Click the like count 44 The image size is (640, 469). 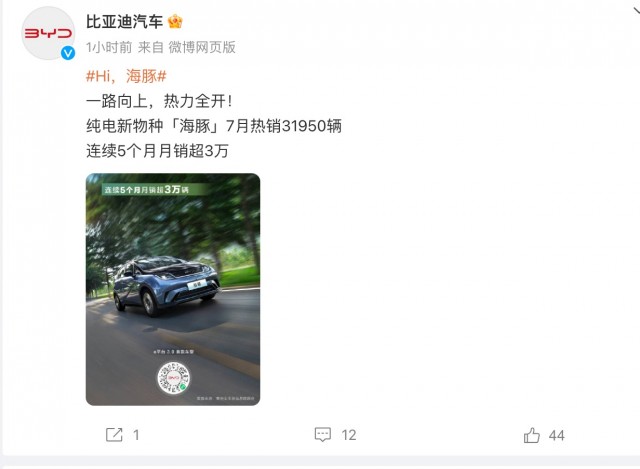(x=557, y=436)
